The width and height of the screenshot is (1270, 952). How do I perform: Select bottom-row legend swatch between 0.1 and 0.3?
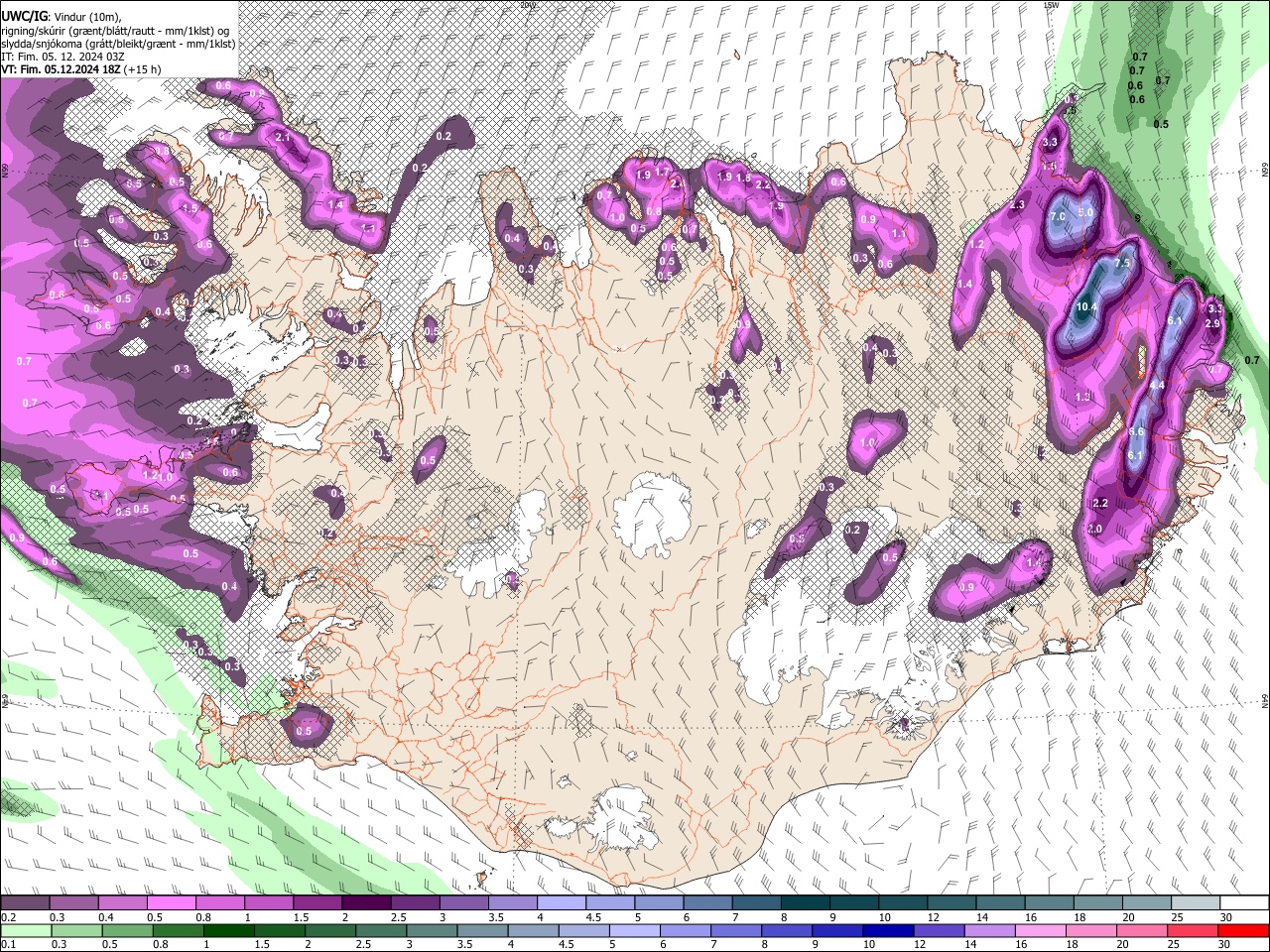(25, 930)
